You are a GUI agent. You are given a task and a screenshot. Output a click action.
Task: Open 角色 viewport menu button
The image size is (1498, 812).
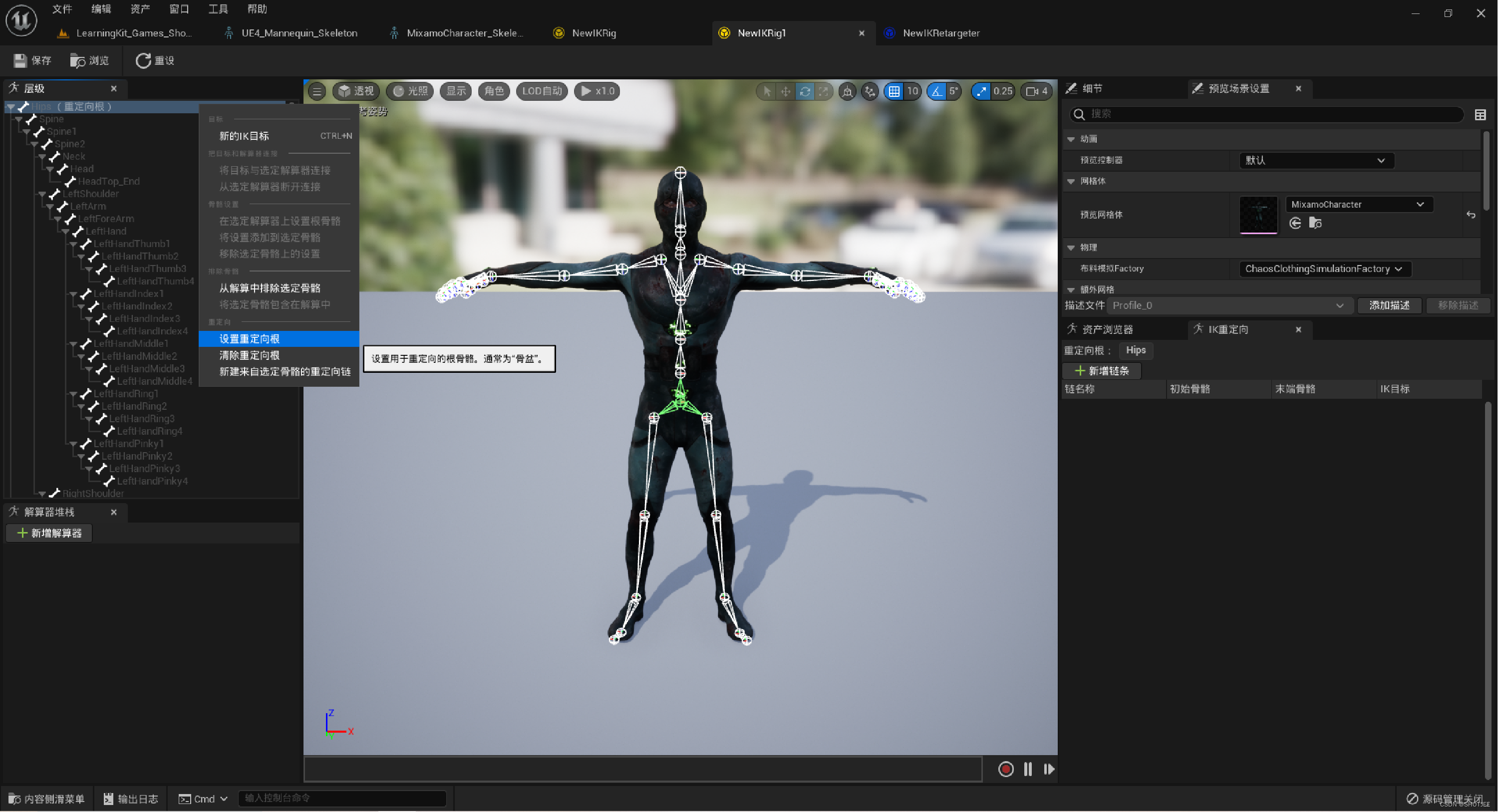(x=494, y=91)
